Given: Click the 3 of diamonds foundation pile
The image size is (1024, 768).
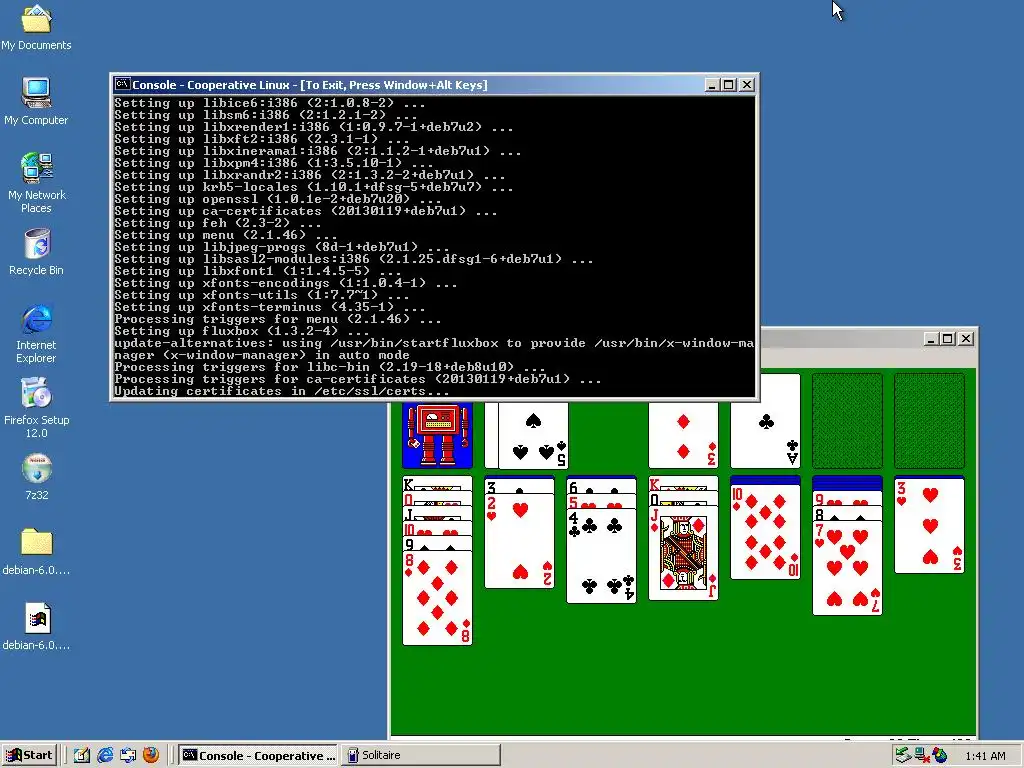Looking at the screenshot, I should point(683,434).
